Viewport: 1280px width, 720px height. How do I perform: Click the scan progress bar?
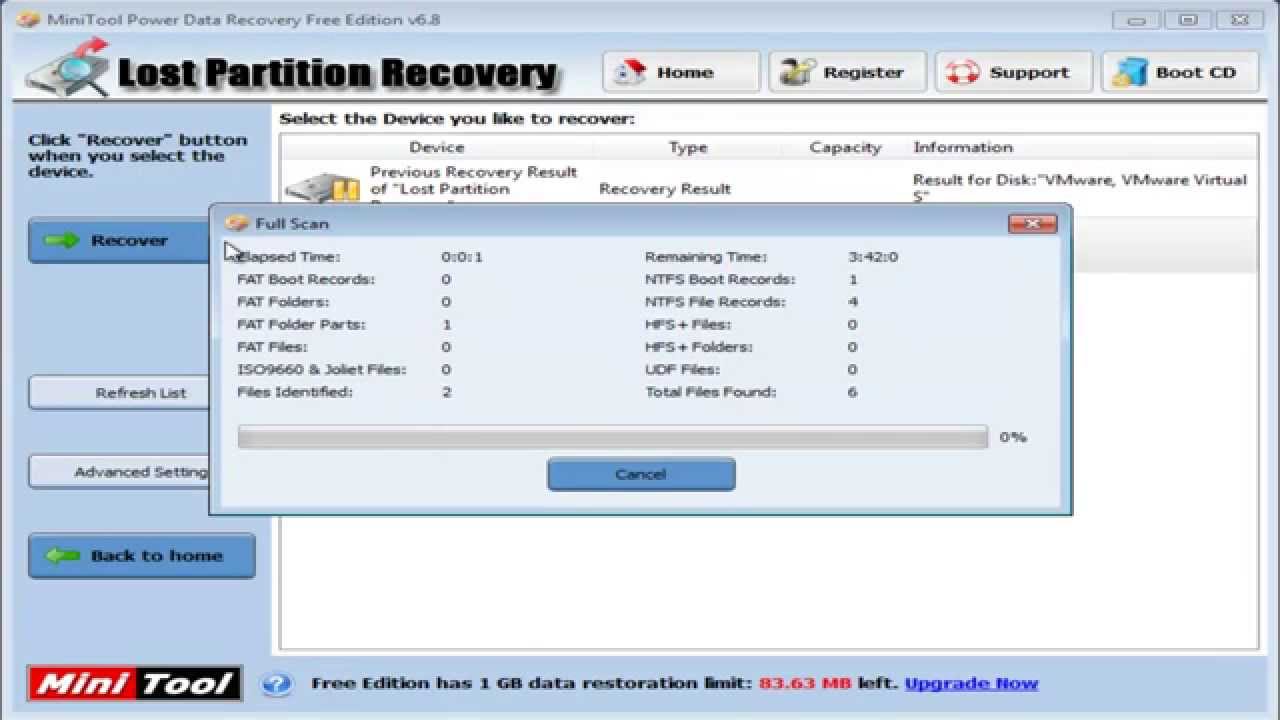pyautogui.click(x=612, y=437)
